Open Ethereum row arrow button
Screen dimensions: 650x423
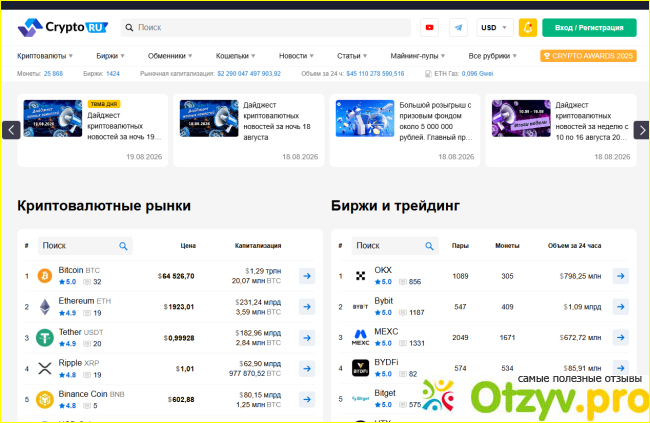click(x=307, y=307)
